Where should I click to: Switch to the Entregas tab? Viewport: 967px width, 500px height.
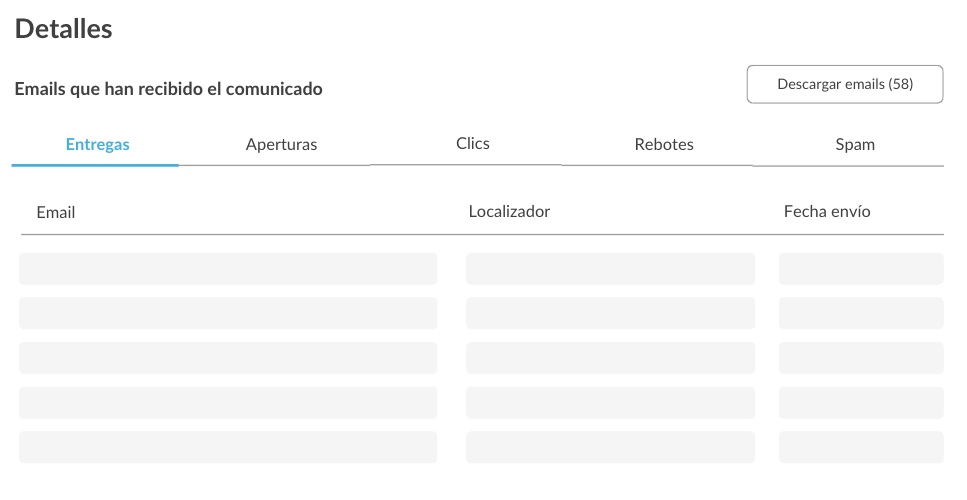click(97, 144)
